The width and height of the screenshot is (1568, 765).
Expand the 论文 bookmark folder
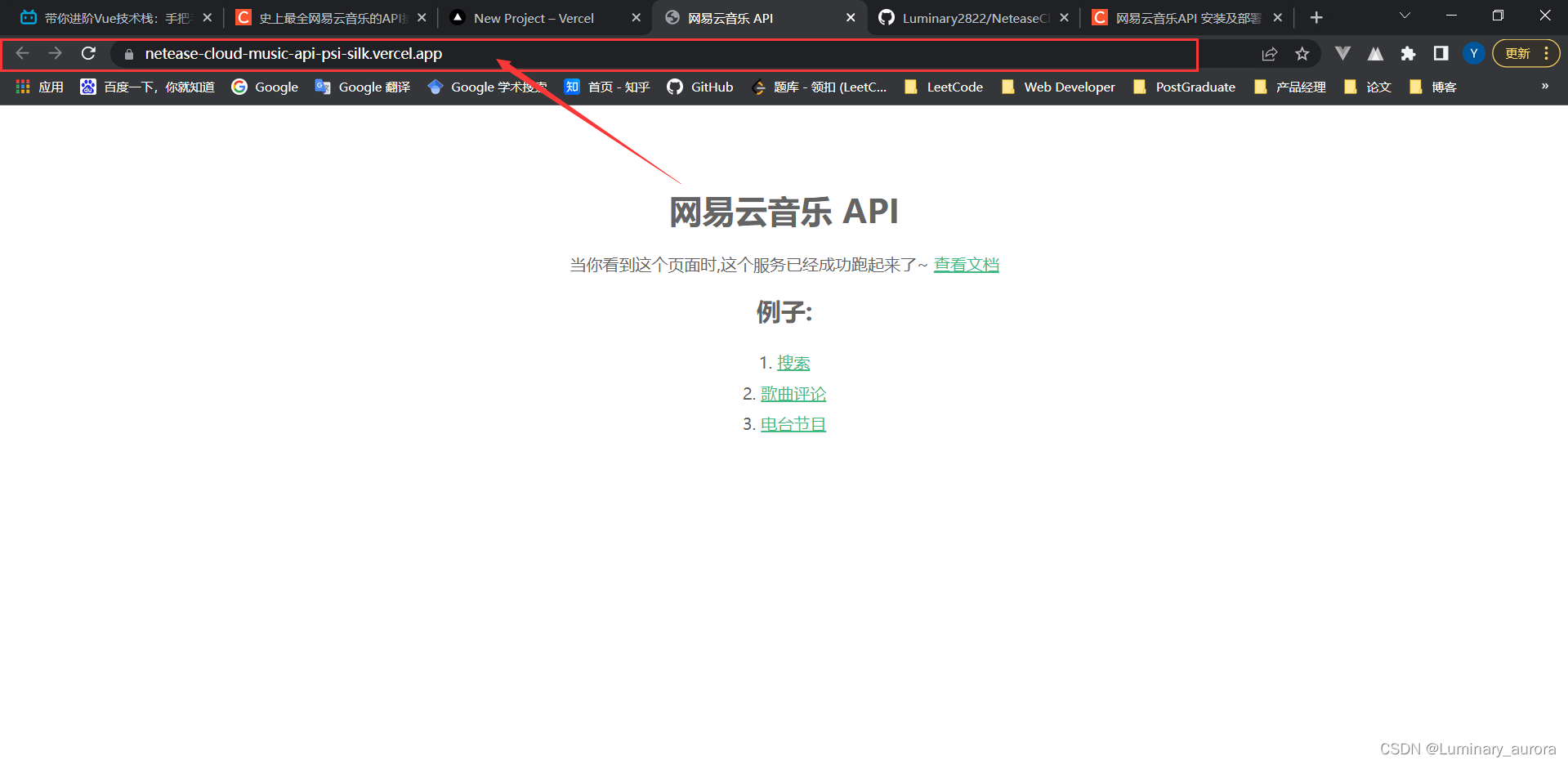point(1367,87)
